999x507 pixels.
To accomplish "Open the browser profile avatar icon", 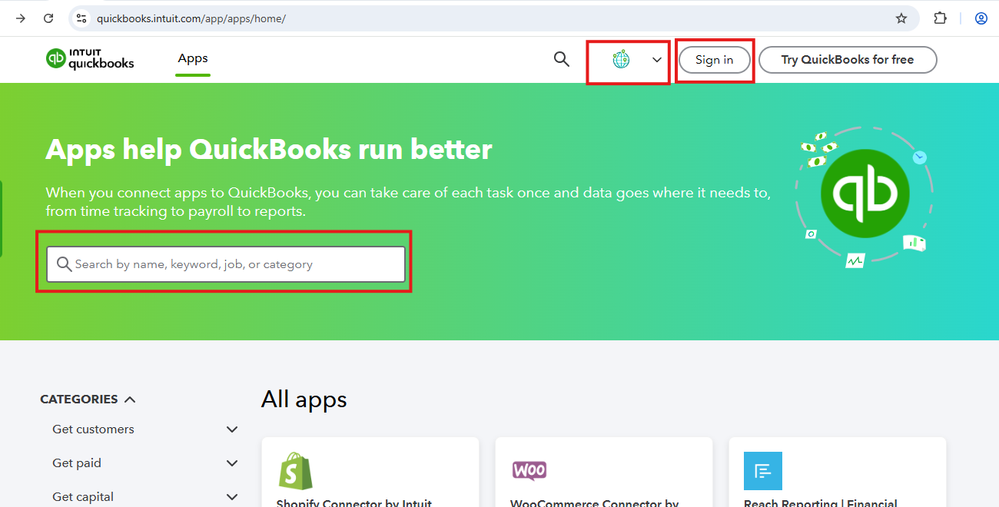I will [x=981, y=18].
